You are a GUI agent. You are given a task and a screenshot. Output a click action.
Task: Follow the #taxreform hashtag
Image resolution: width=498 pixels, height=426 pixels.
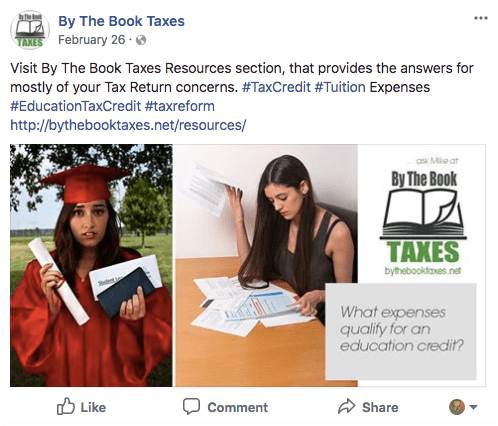point(180,106)
